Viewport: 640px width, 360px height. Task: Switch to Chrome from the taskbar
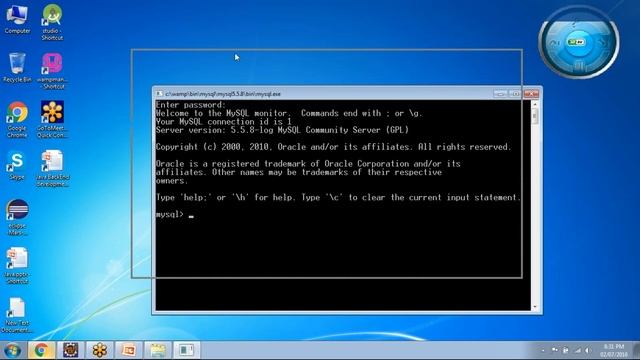point(41,350)
